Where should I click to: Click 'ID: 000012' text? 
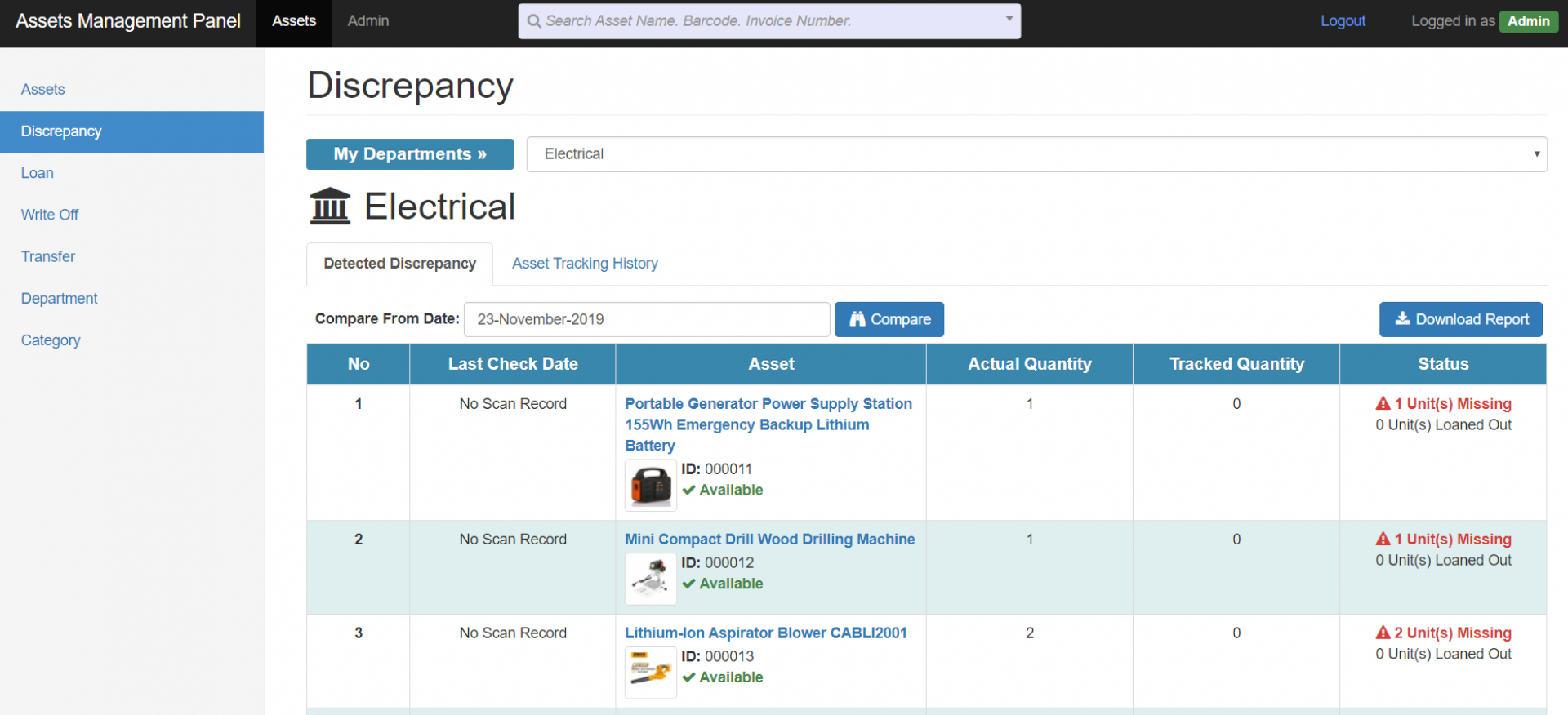click(718, 562)
